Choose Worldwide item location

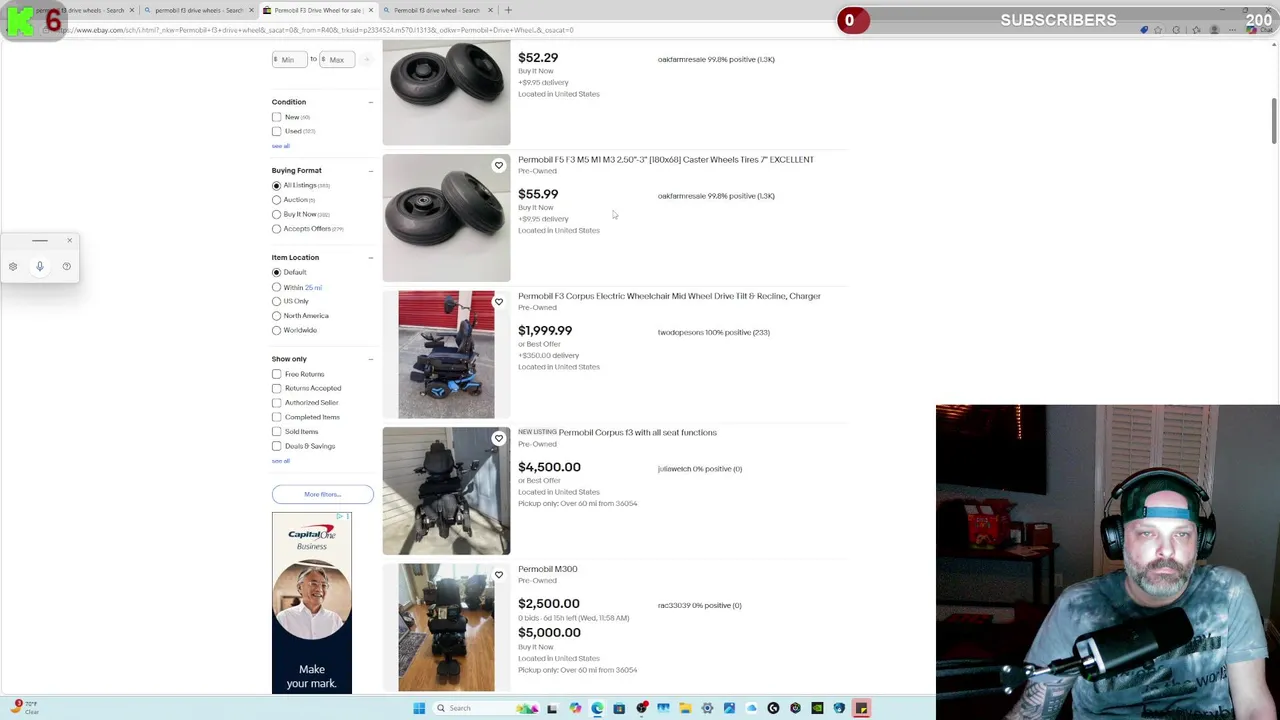pyautogui.click(x=277, y=330)
